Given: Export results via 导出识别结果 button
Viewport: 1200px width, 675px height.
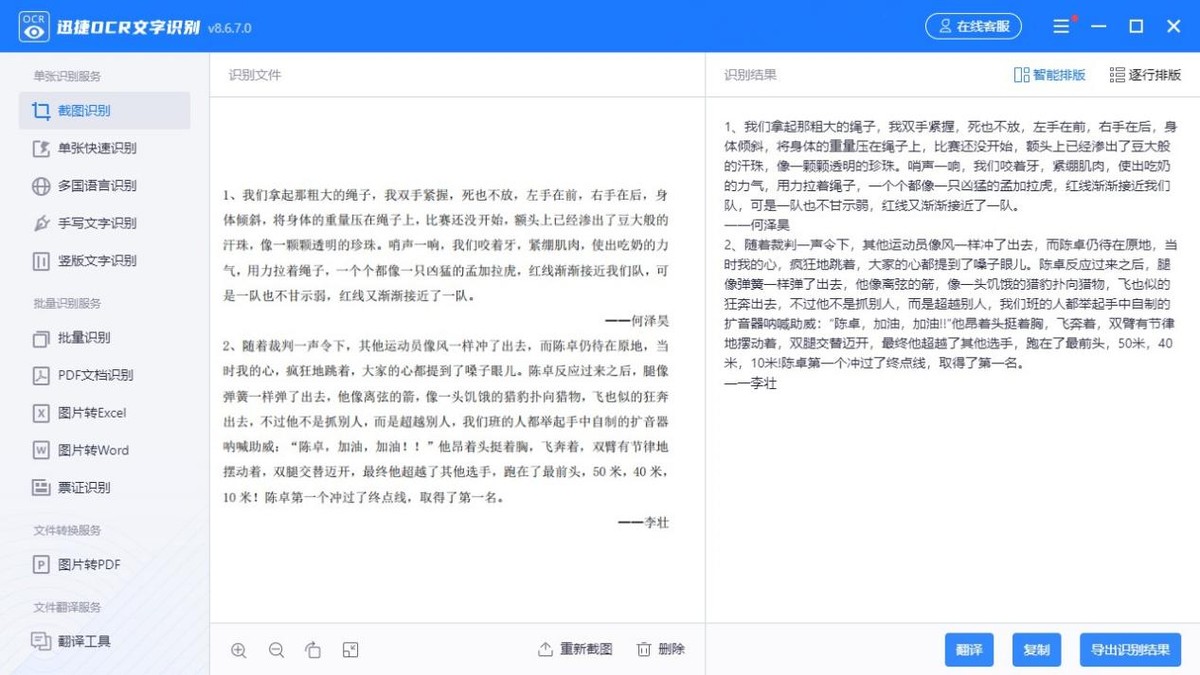Looking at the screenshot, I should [1130, 649].
